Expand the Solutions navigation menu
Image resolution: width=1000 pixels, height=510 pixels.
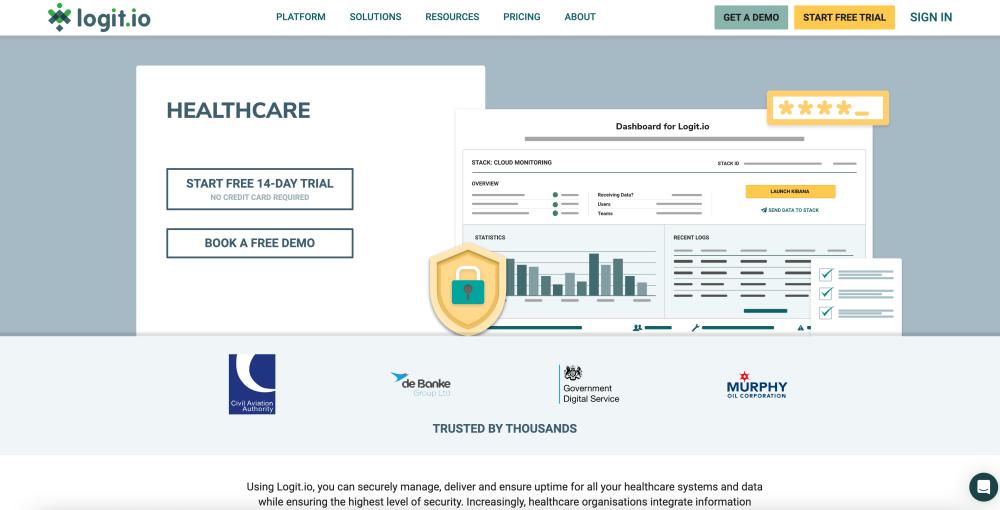pos(375,17)
